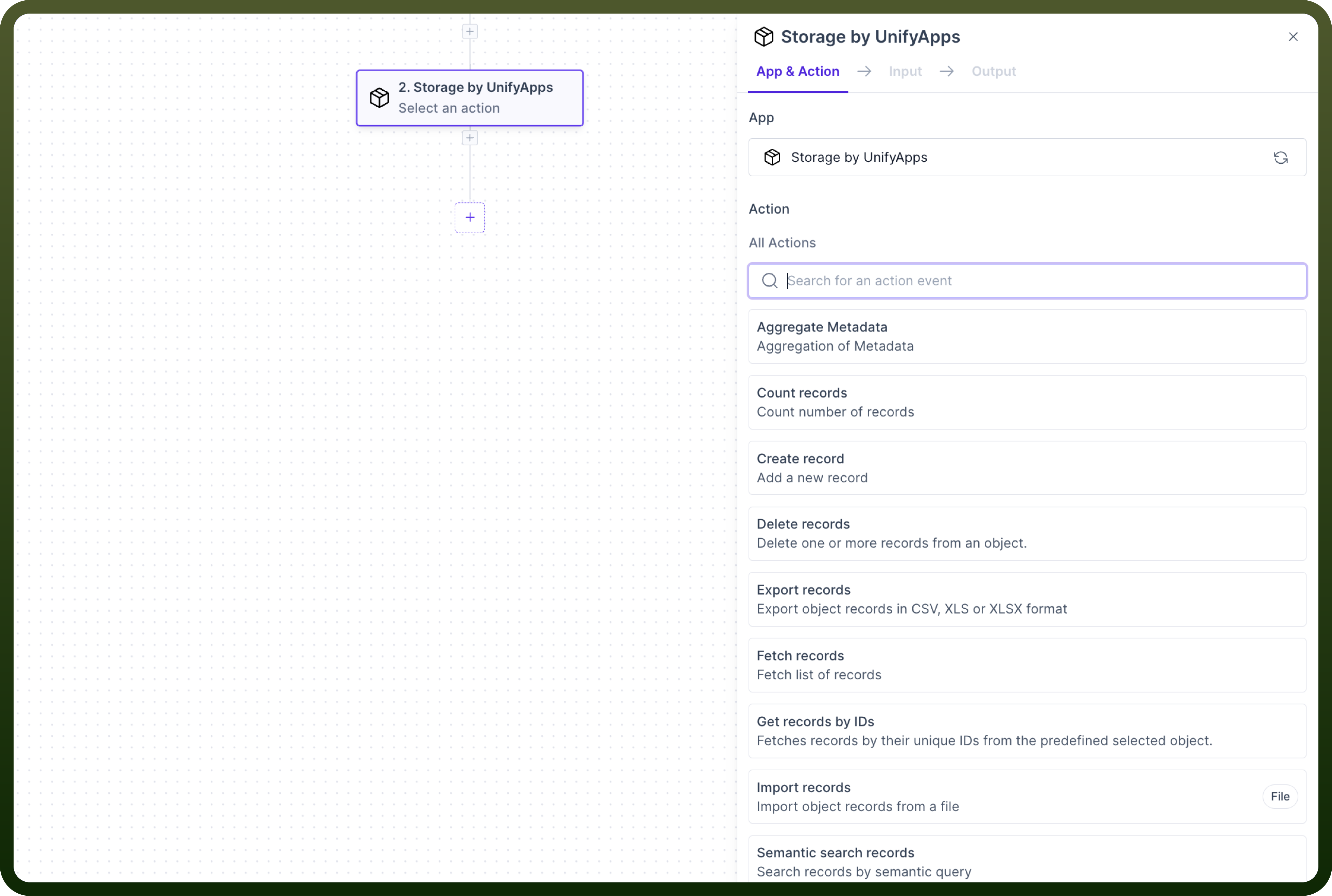Click the search magnifier icon
The width and height of the screenshot is (1332, 896).
tap(770, 281)
